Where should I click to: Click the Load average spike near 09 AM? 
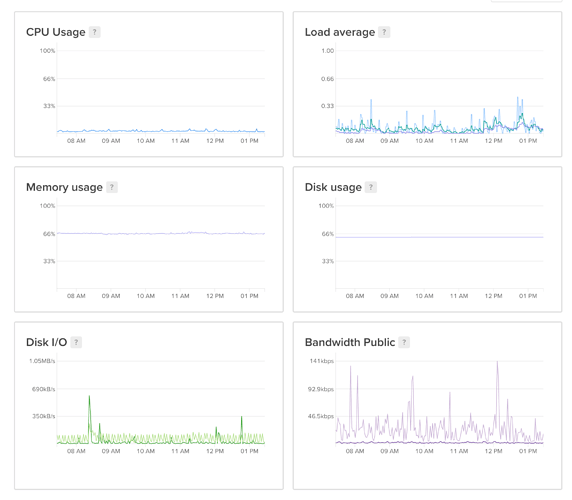coord(371,100)
